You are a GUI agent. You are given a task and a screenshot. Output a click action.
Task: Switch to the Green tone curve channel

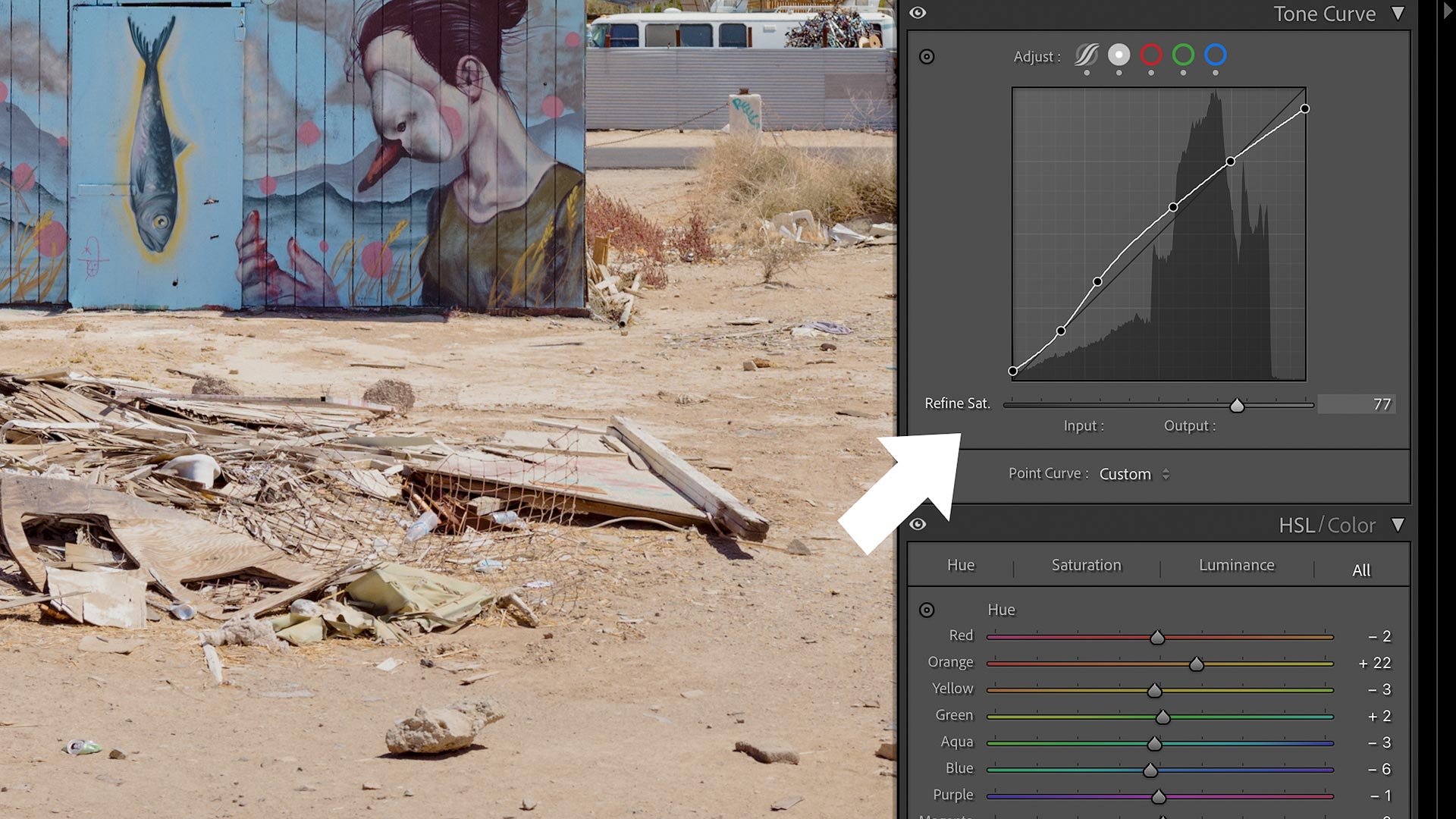(x=1185, y=55)
